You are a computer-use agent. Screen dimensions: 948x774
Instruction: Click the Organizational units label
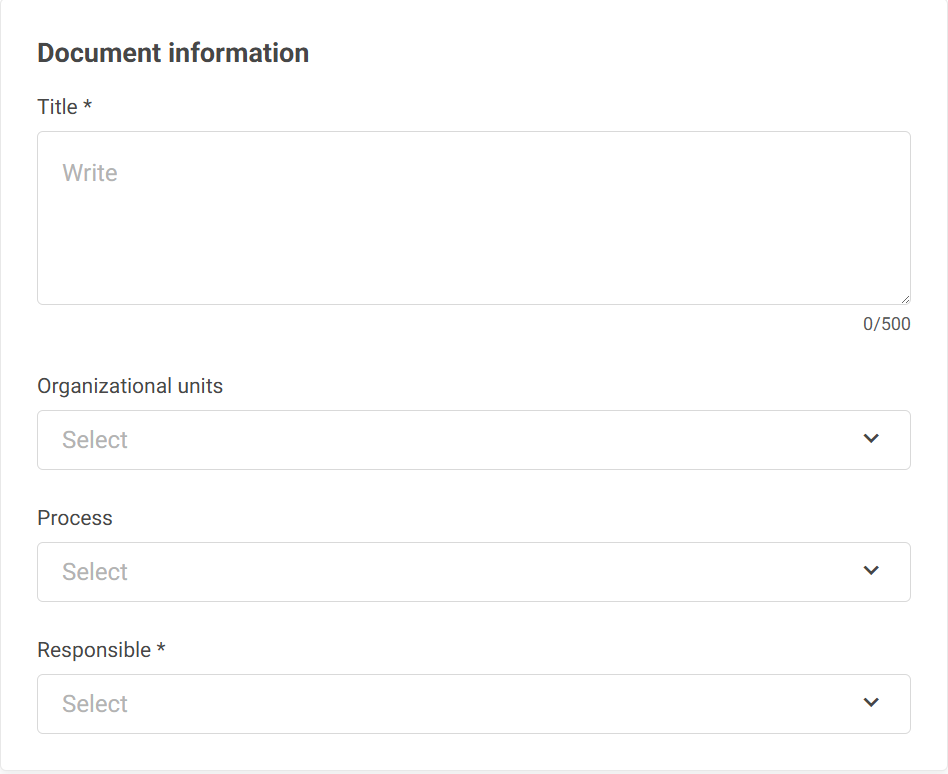(x=130, y=386)
